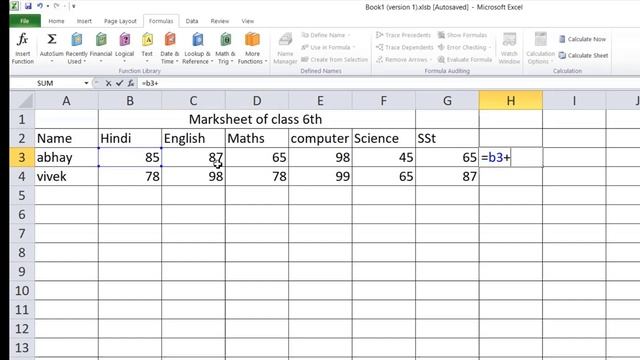Screen dimensions: 640x360
Task: Toggle Show Formulas
Action: tap(462, 35)
